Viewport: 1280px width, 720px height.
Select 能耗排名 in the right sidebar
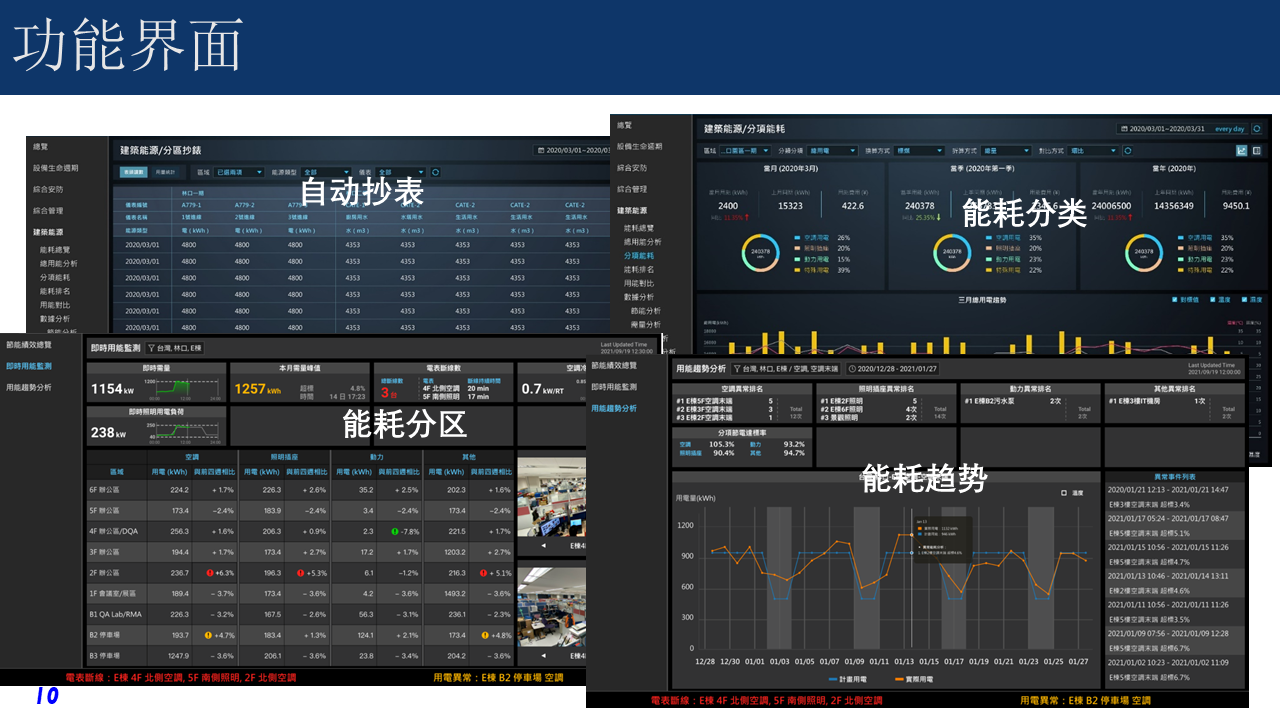(639, 270)
